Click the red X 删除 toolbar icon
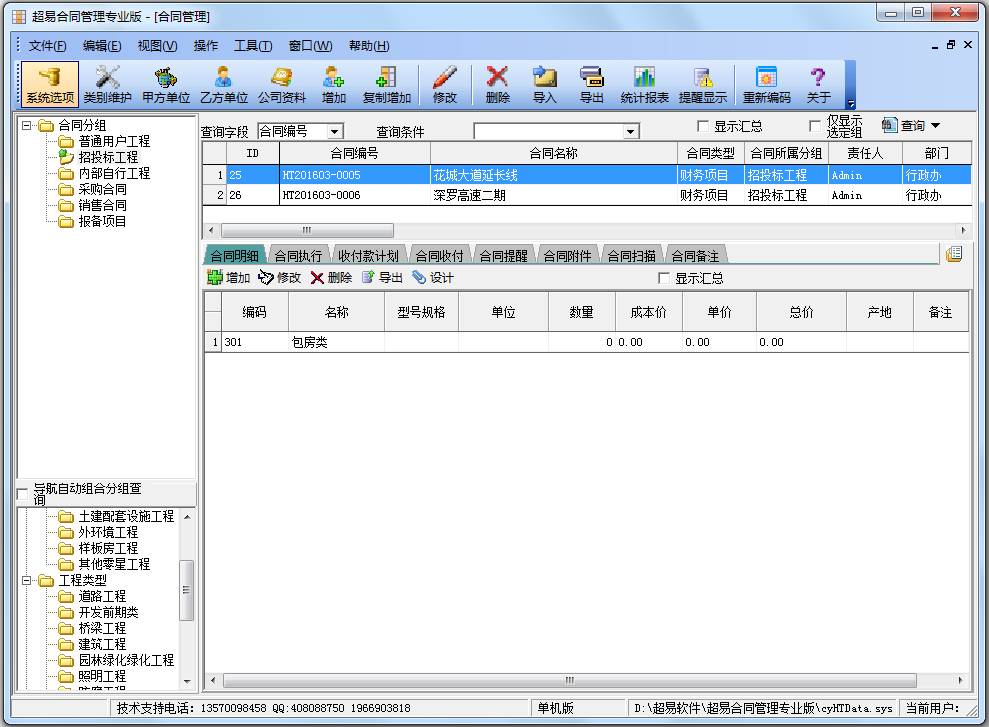Image resolution: width=989 pixels, height=727 pixels. [x=498, y=84]
